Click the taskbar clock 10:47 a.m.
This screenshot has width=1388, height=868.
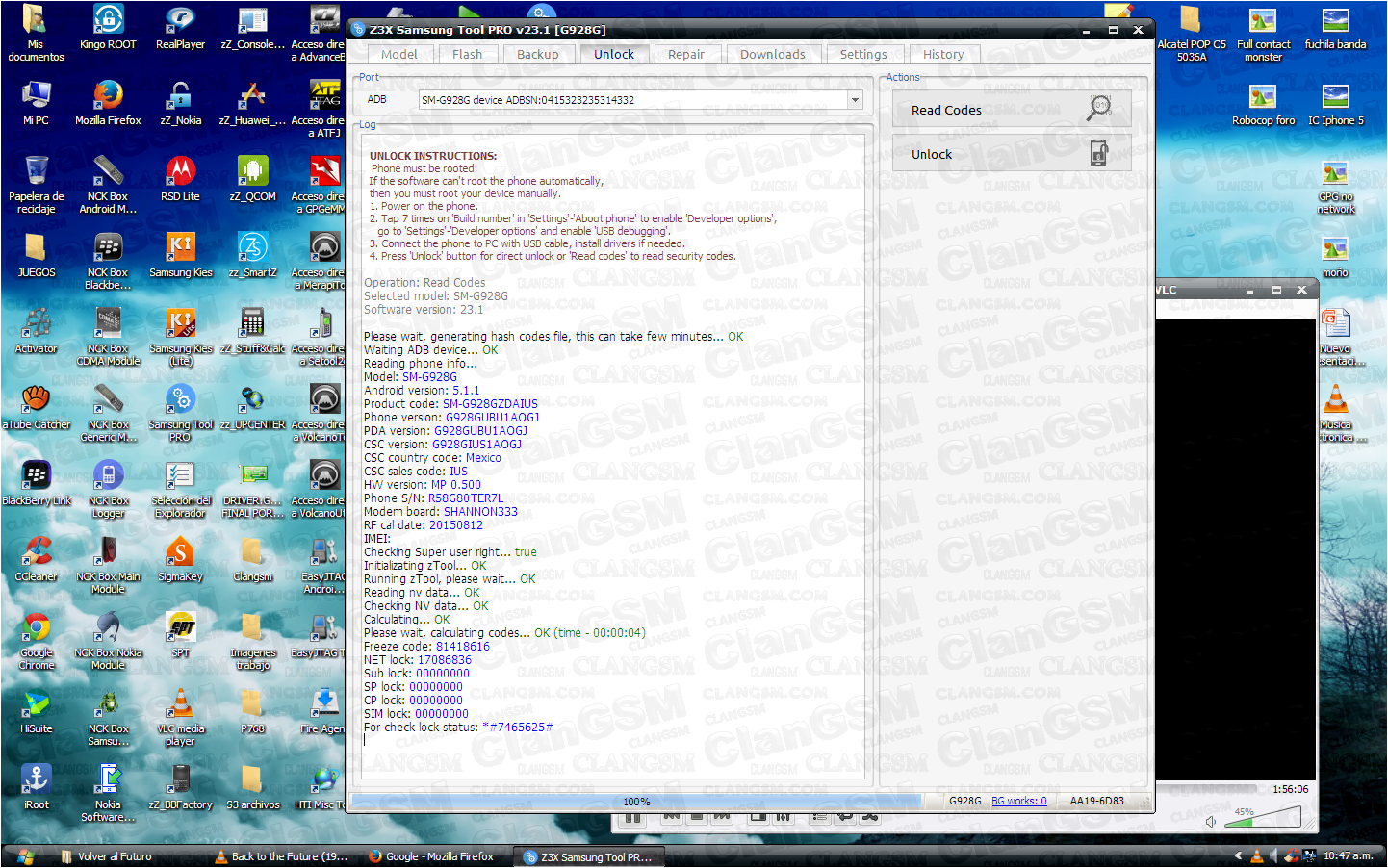[1348, 856]
